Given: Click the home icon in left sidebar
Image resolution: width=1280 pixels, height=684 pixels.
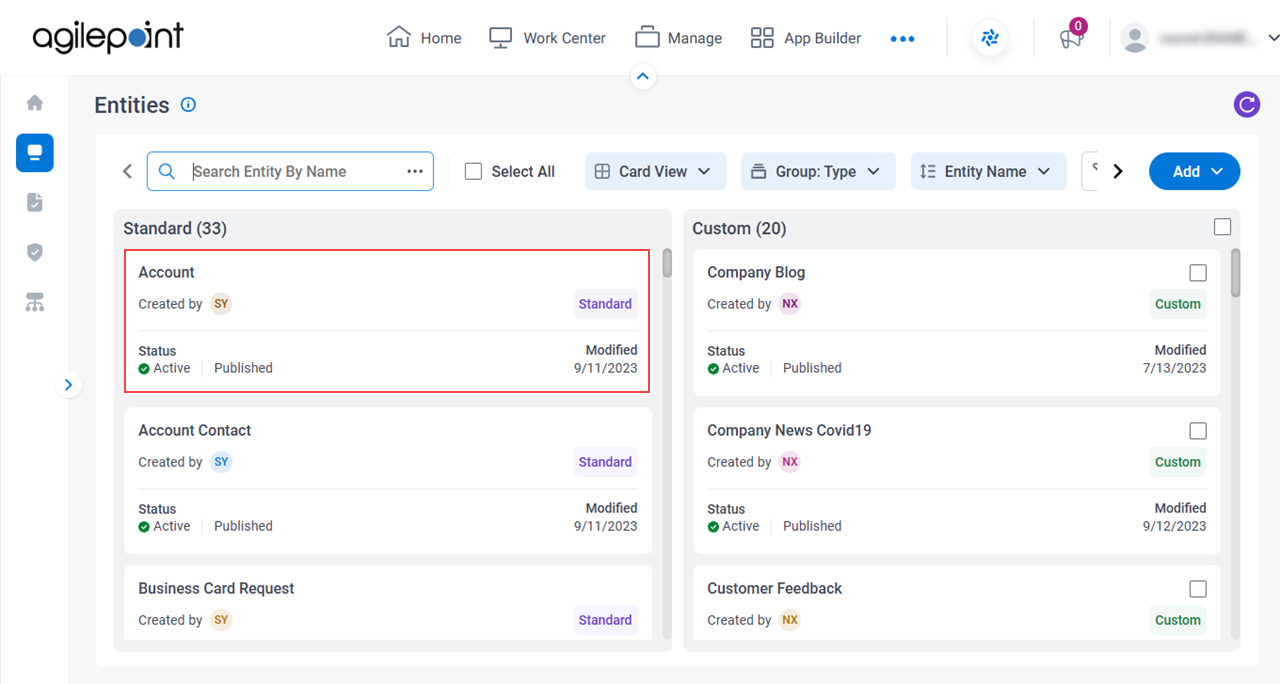Looking at the screenshot, I should coord(35,103).
